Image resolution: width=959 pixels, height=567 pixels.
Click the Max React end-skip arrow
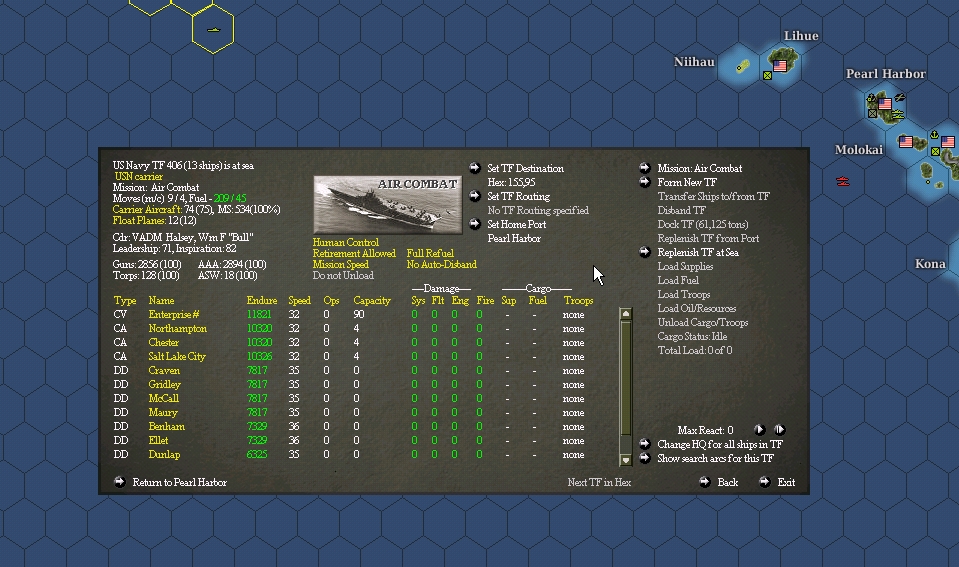point(779,430)
